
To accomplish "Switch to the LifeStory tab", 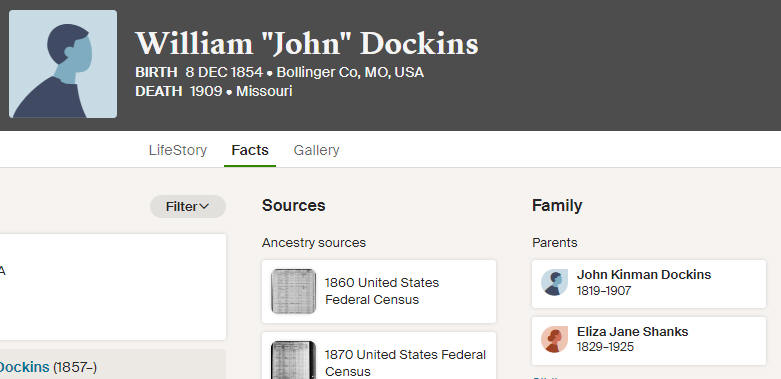I will (178, 150).
